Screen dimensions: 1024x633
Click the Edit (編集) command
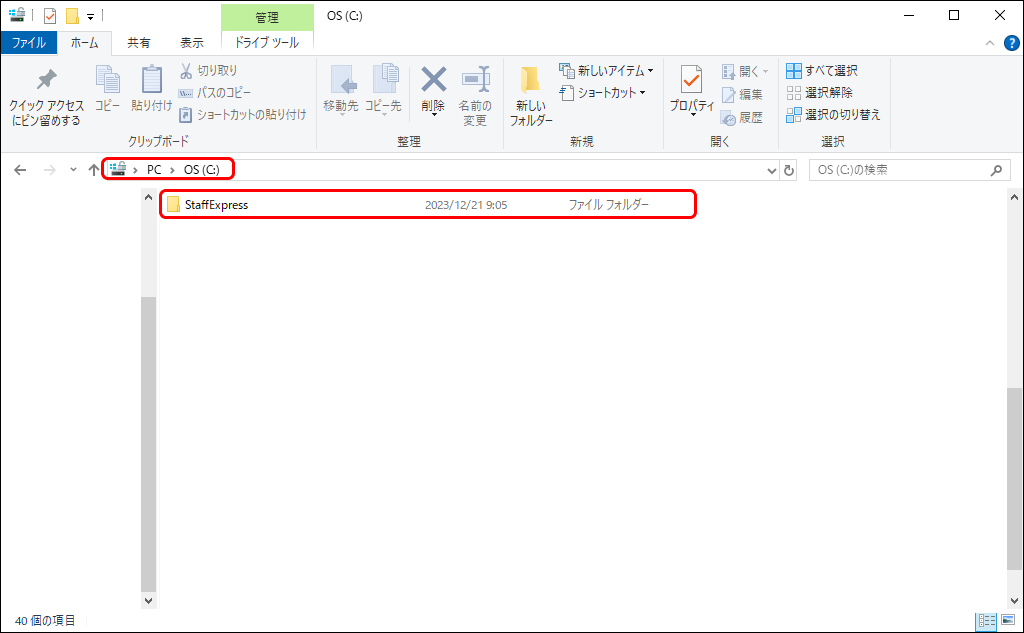click(x=743, y=95)
